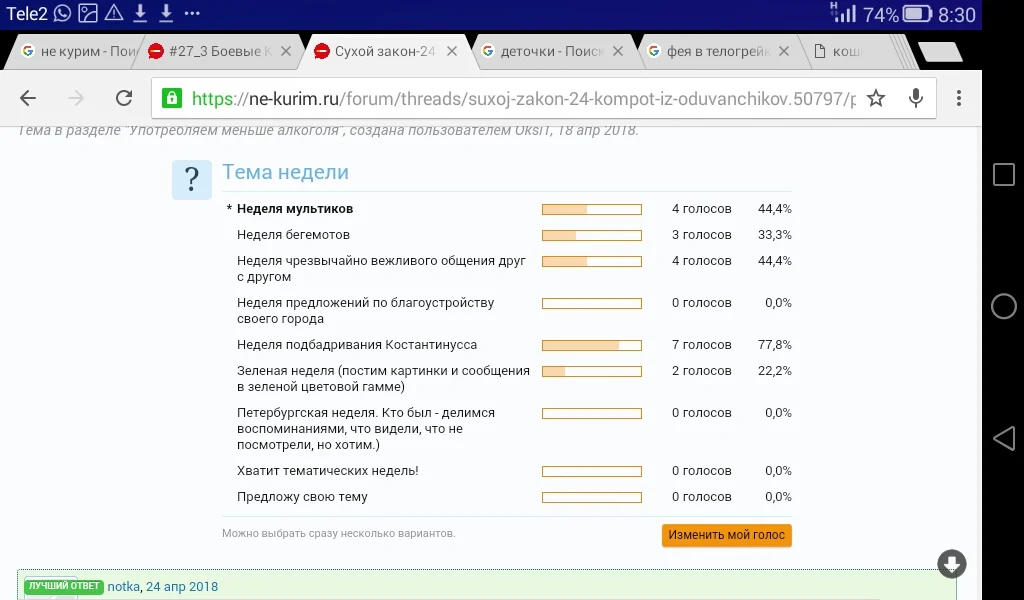Switch to the деточки search tab
This screenshot has height=600, width=1024.
click(x=548, y=50)
